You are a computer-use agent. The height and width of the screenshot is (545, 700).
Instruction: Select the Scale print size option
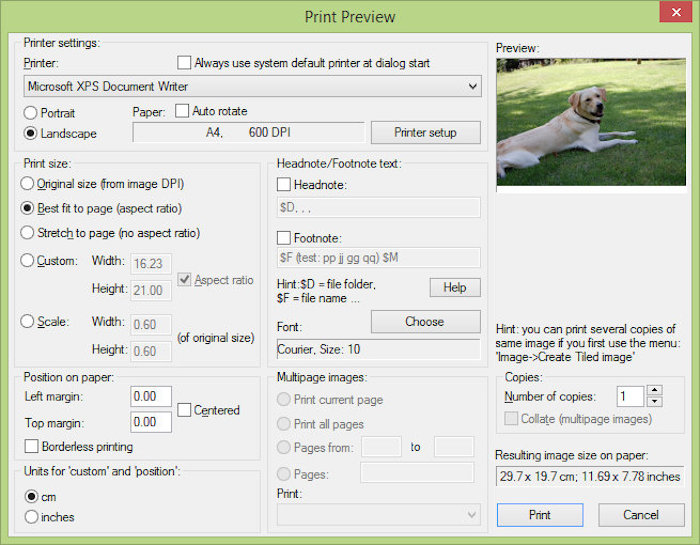tap(28, 321)
